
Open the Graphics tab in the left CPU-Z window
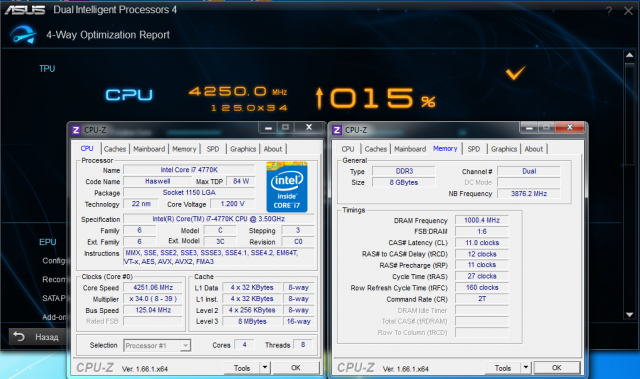tap(243, 149)
